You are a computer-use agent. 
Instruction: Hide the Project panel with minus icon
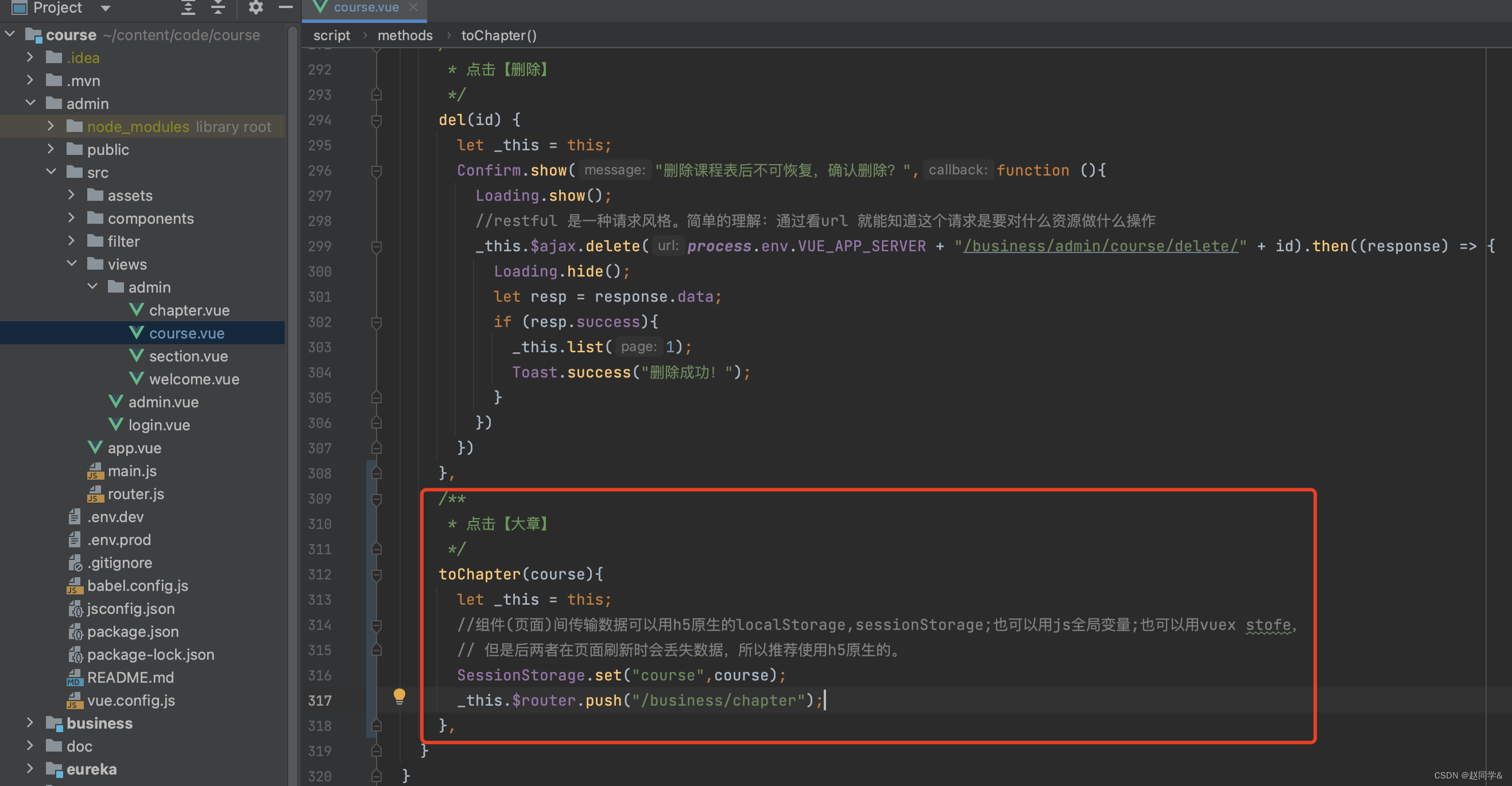click(286, 7)
